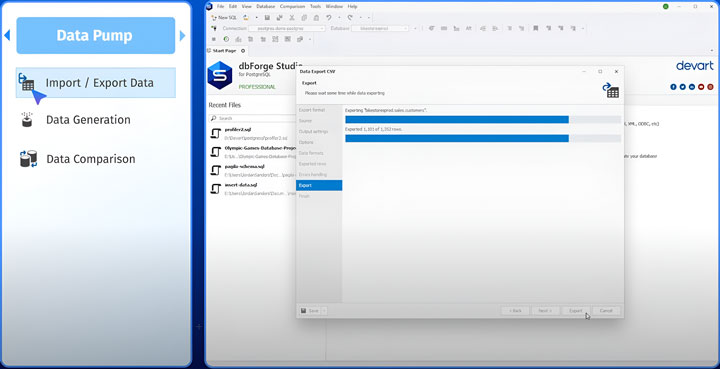
Task: Close the Start Page tab
Action: click(243, 51)
